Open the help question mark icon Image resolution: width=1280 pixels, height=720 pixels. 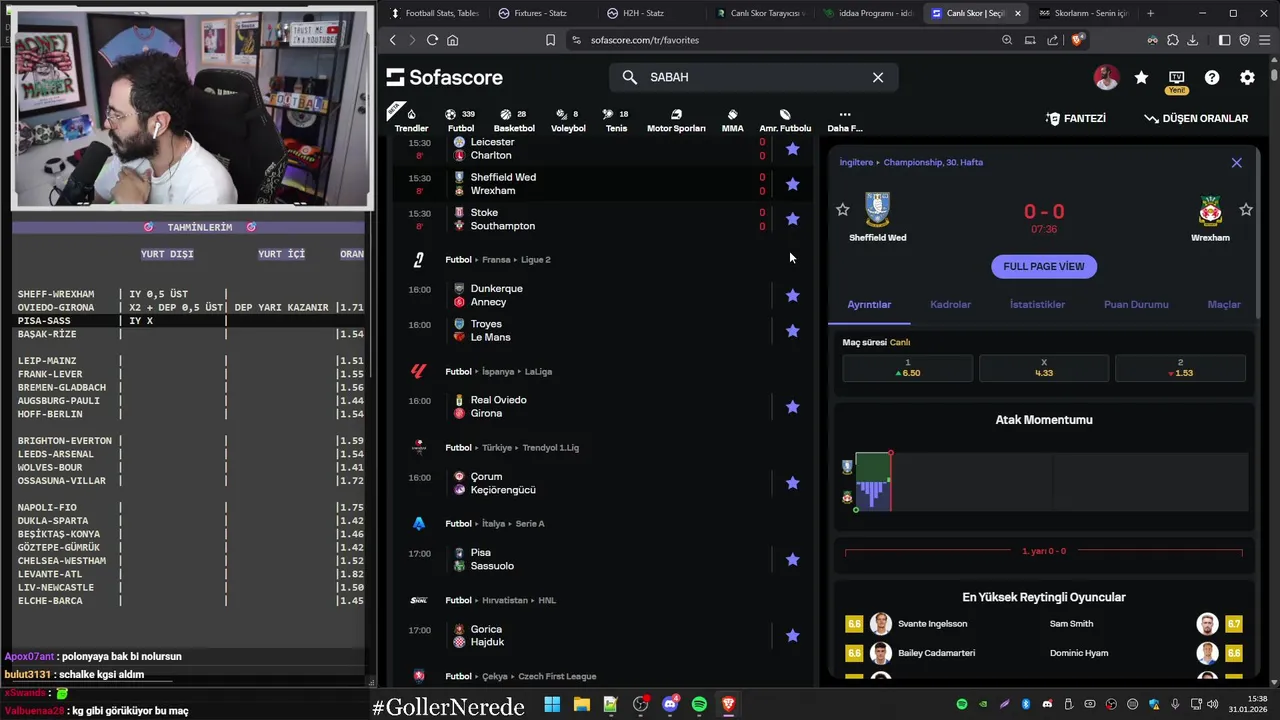(1212, 77)
